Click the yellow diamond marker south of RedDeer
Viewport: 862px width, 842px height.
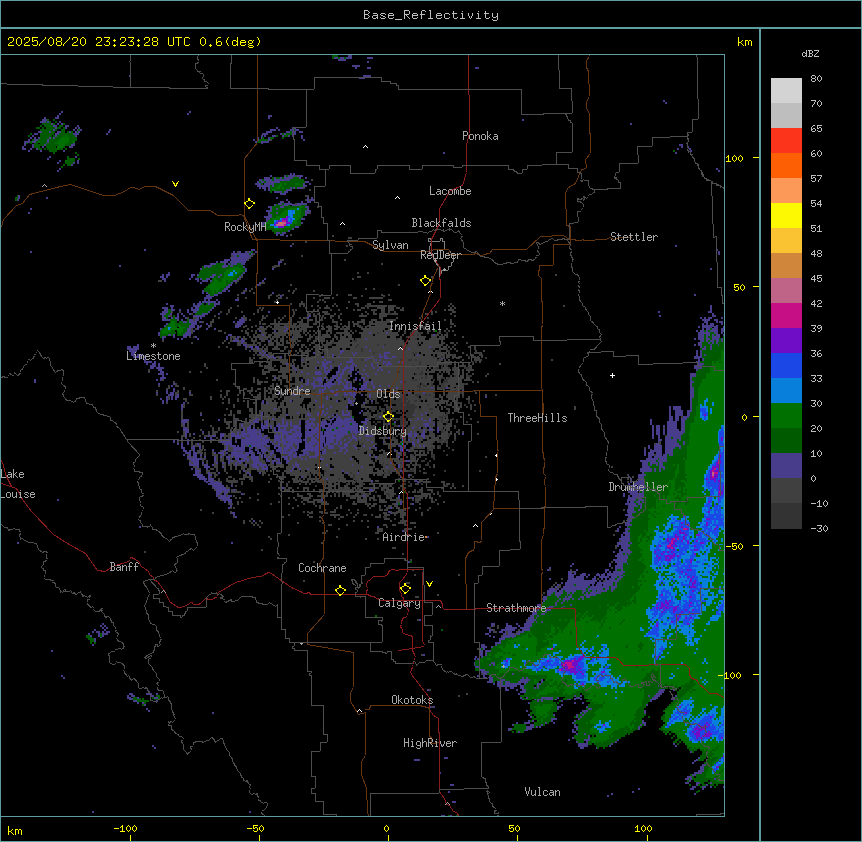426,281
